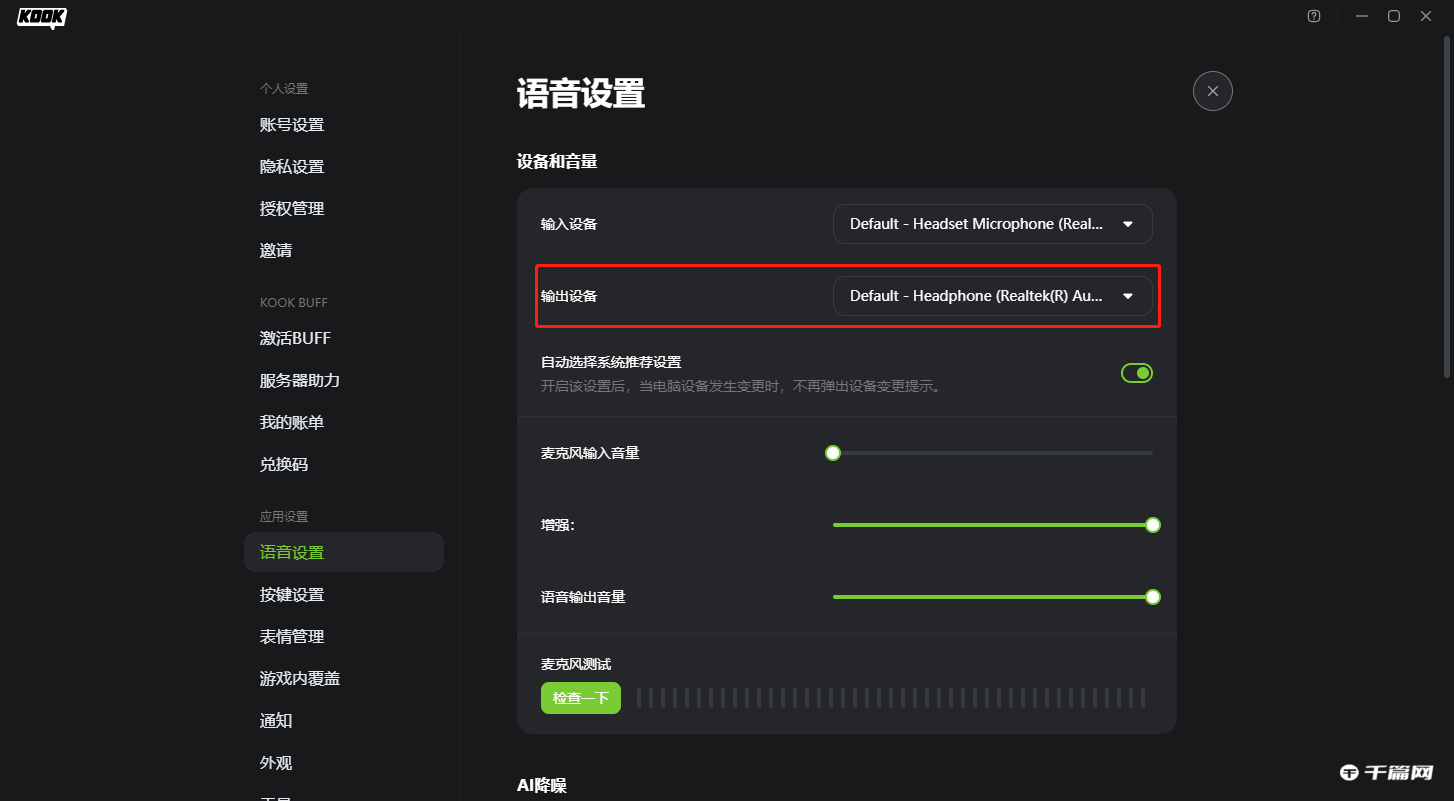The width and height of the screenshot is (1454, 801).
Task: Close the voice settings panel
Action: pos(1212,91)
